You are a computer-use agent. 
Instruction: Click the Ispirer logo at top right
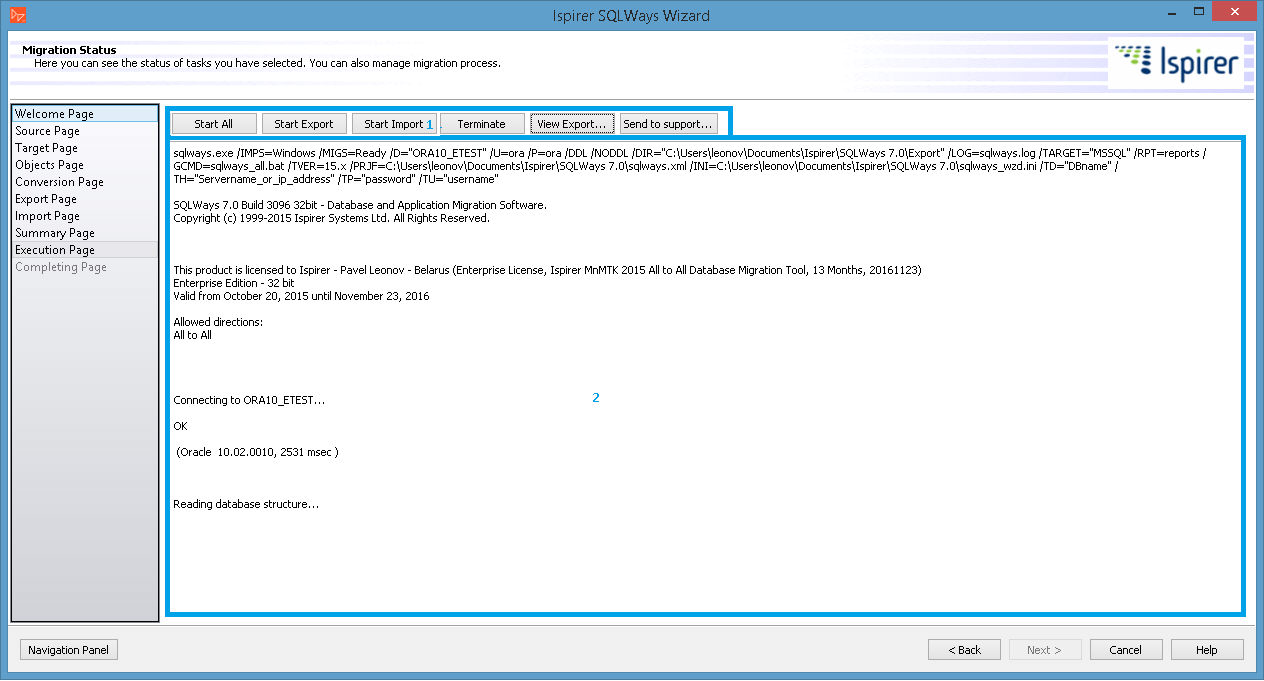1176,61
